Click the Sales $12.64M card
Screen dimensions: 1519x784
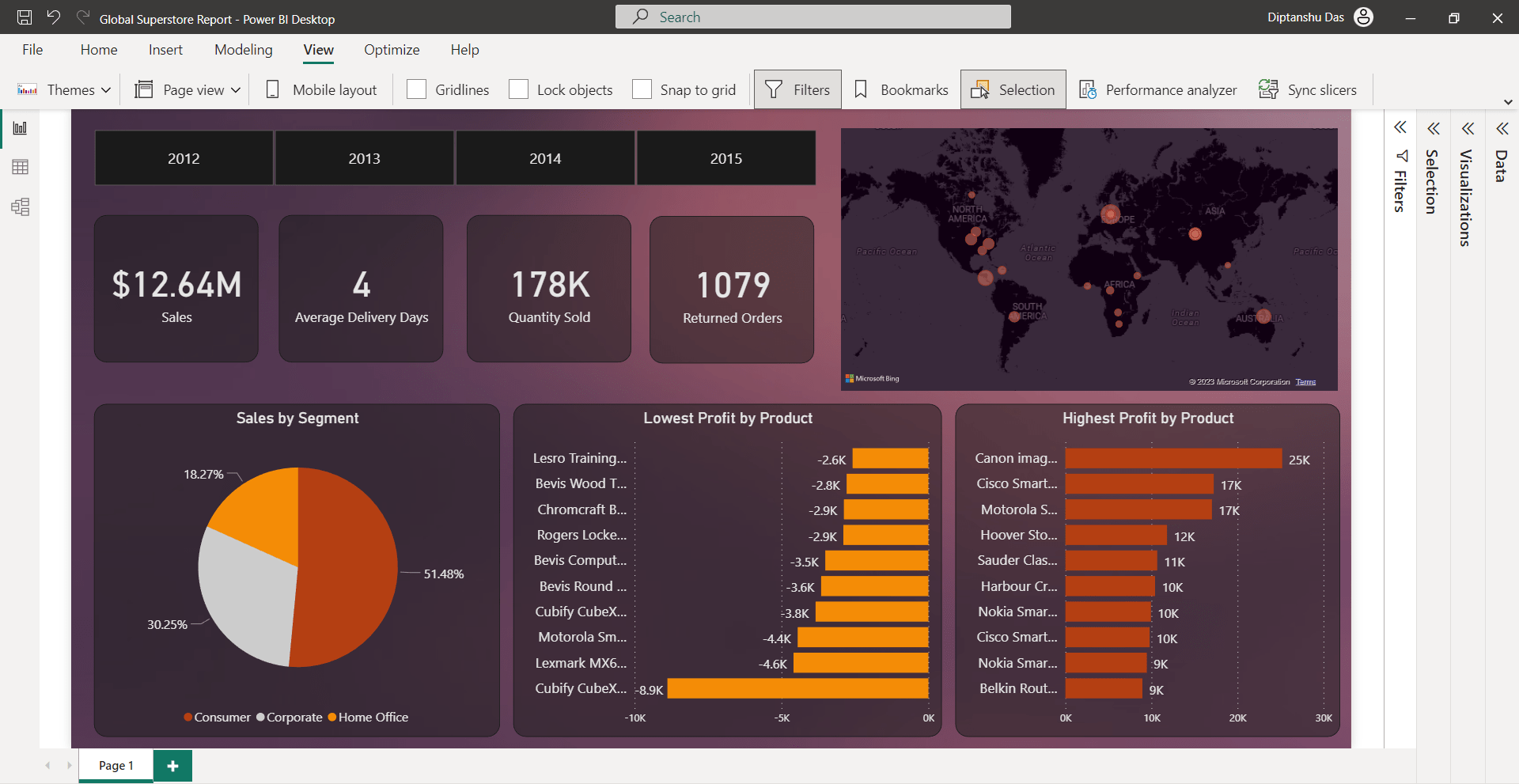[x=176, y=289]
